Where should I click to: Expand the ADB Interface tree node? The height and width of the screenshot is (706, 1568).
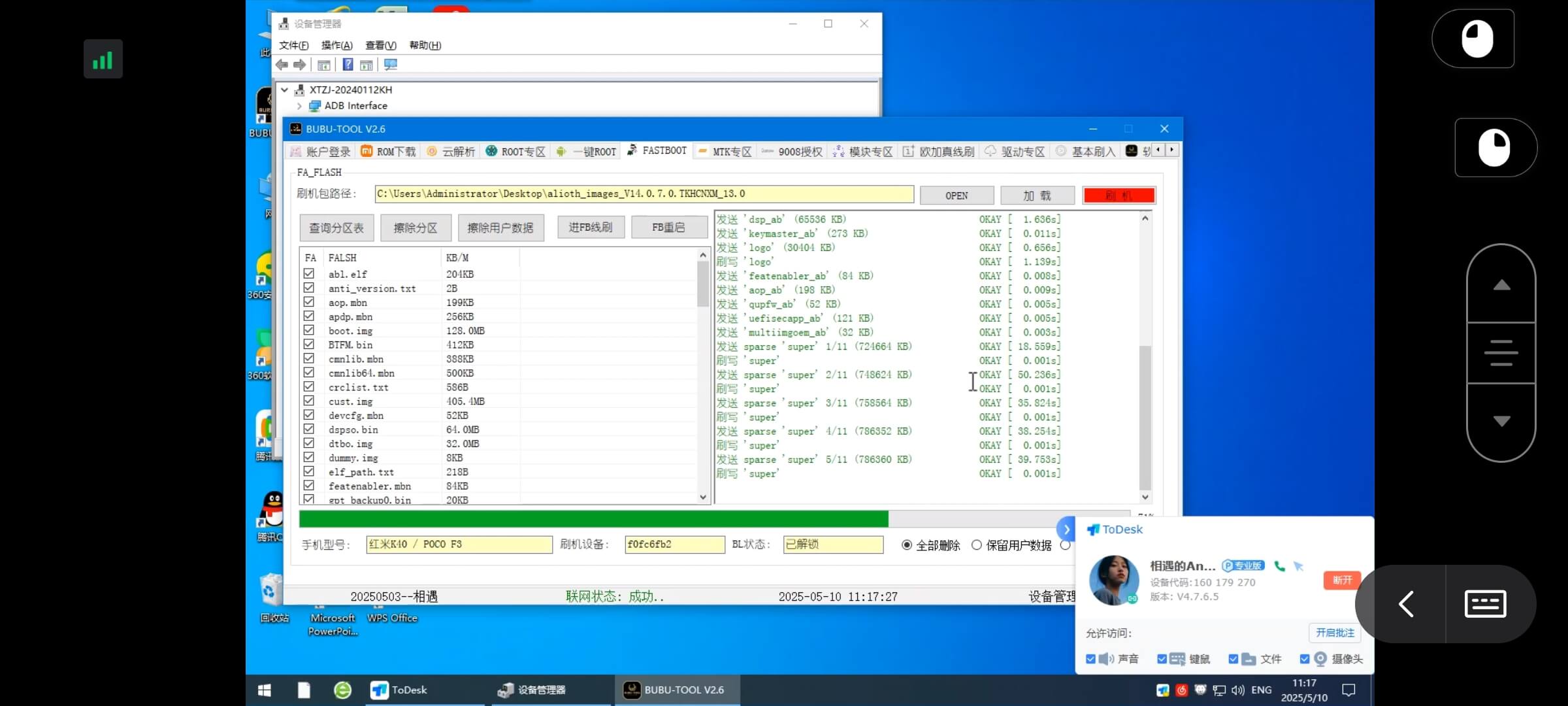(299, 106)
